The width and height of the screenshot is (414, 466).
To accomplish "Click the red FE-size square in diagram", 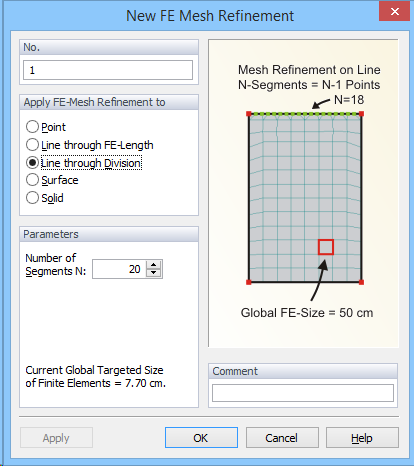I will [x=326, y=247].
